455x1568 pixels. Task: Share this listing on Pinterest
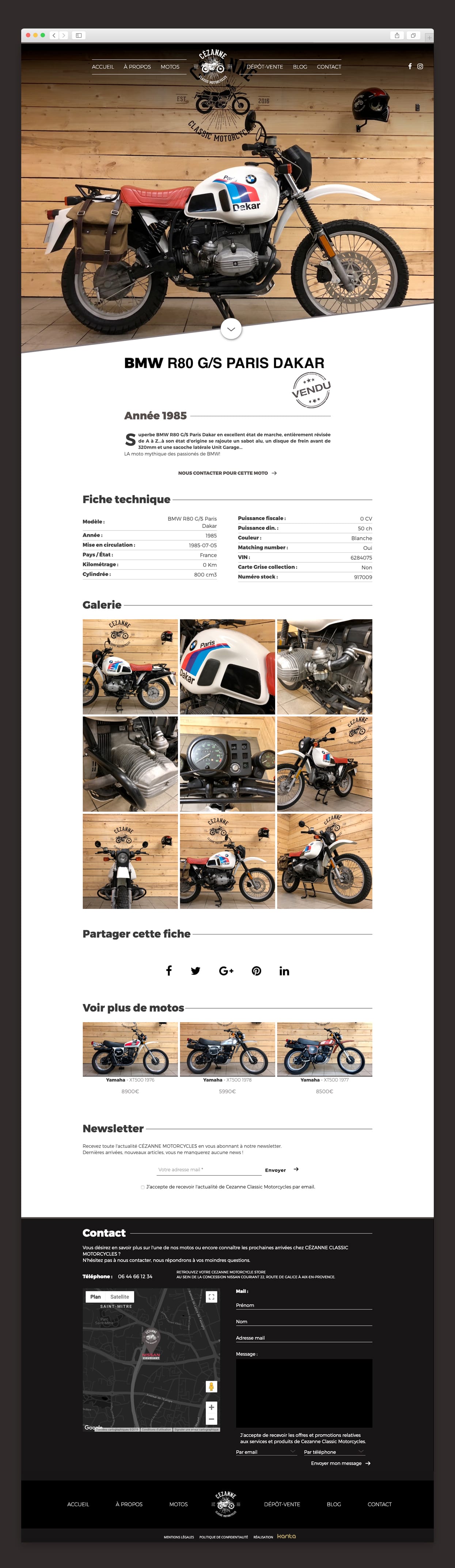[x=257, y=971]
